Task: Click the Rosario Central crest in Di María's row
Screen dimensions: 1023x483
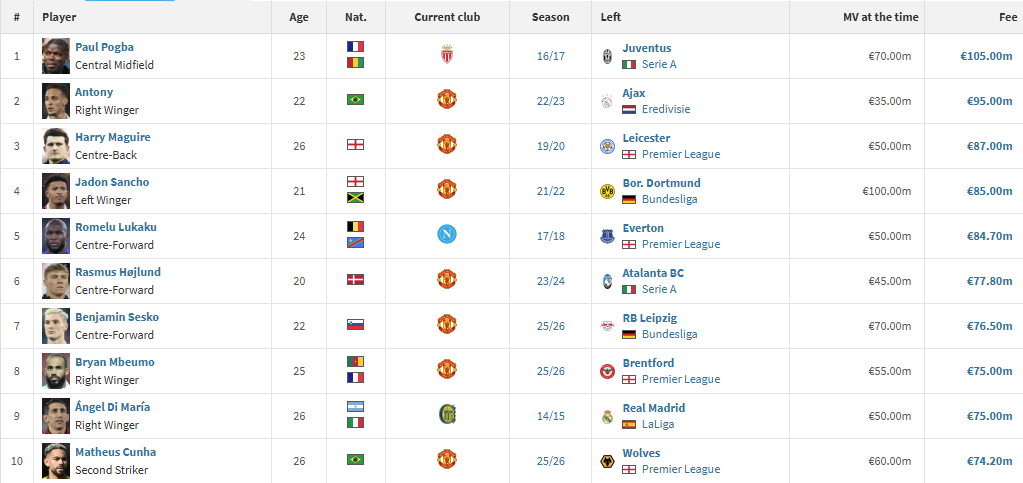Action: (447, 414)
